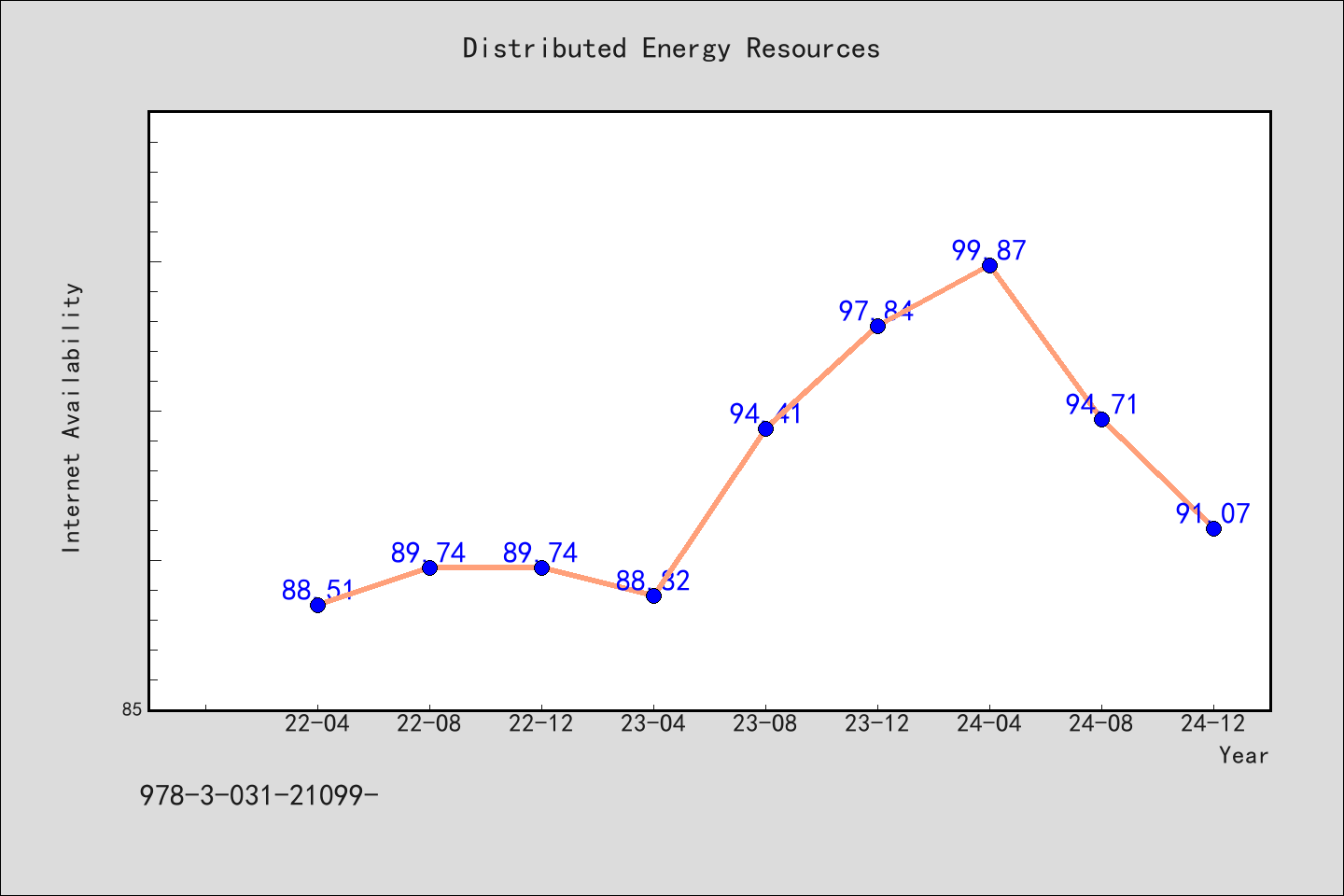
Task: Click the chart title Distributed Energy Resources
Action: 671,49
